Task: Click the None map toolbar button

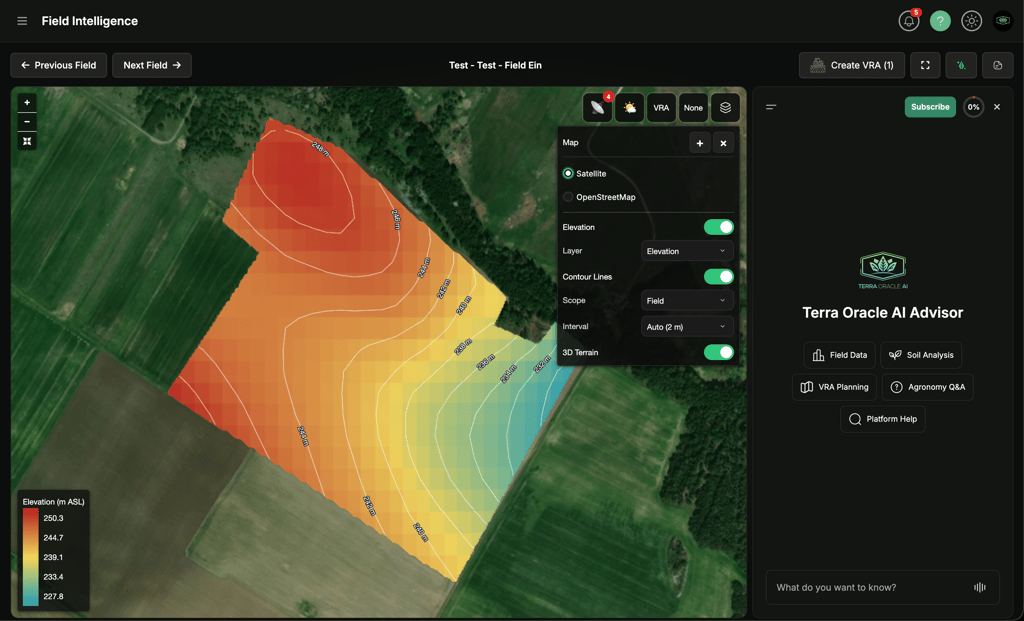Action: 693,108
